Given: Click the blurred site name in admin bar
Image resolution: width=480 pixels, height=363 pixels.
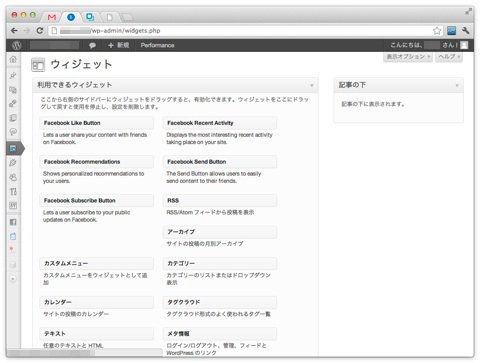Looking at the screenshot, I should click(x=54, y=45).
